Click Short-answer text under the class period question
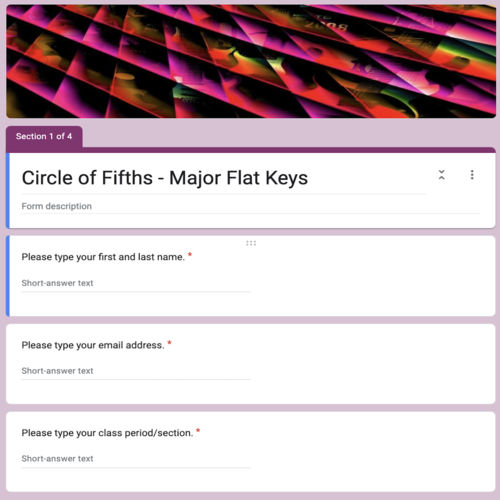Screen dimensions: 500x500 136,459
